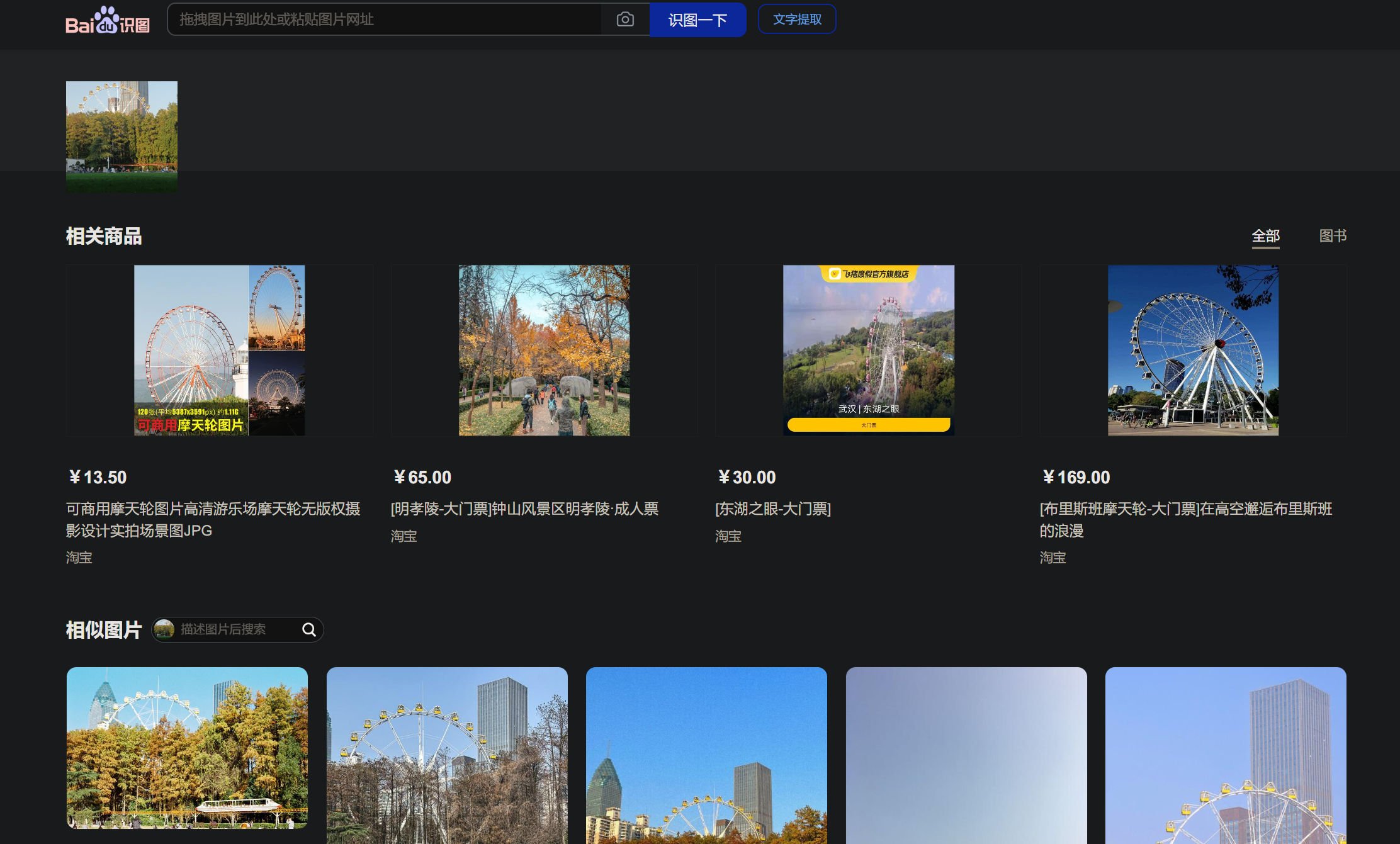The image size is (1400, 844).
Task: Open the 武汉东湖之眼 product image
Action: tap(868, 350)
